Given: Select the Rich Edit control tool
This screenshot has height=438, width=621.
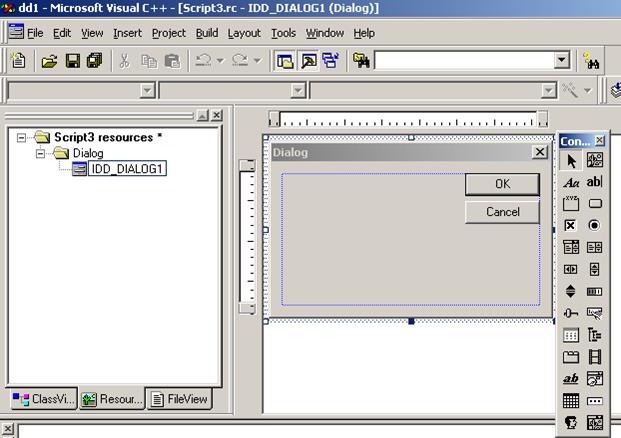Looking at the screenshot, I should (571, 379).
